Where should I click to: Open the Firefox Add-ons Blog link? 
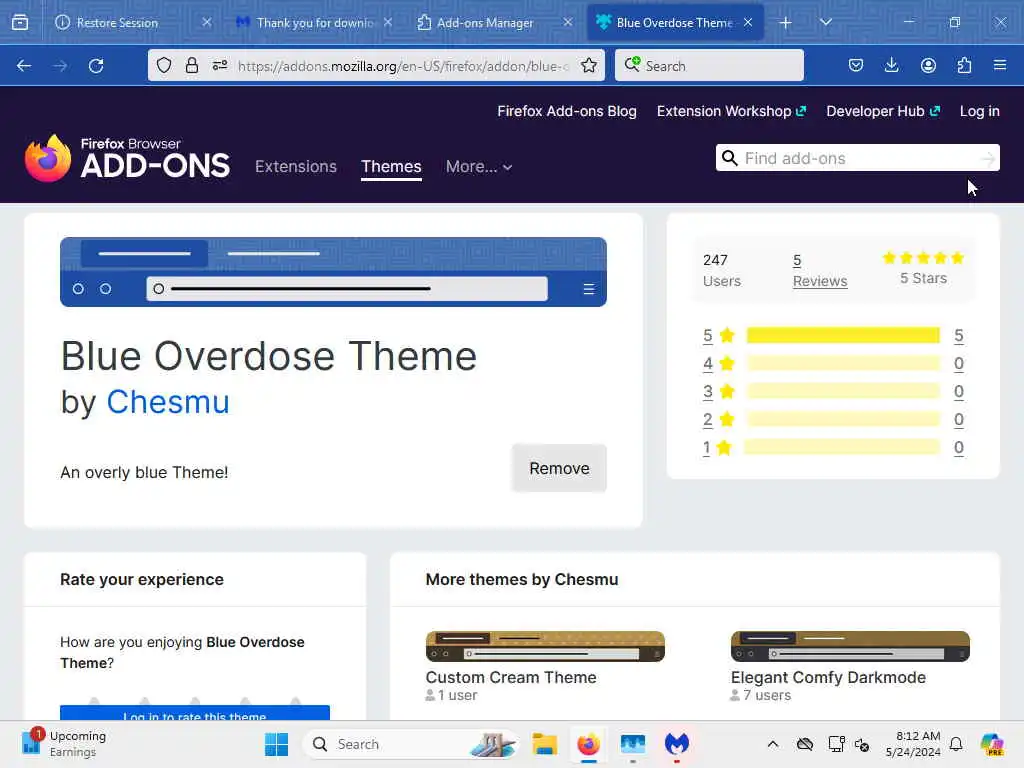tap(567, 112)
